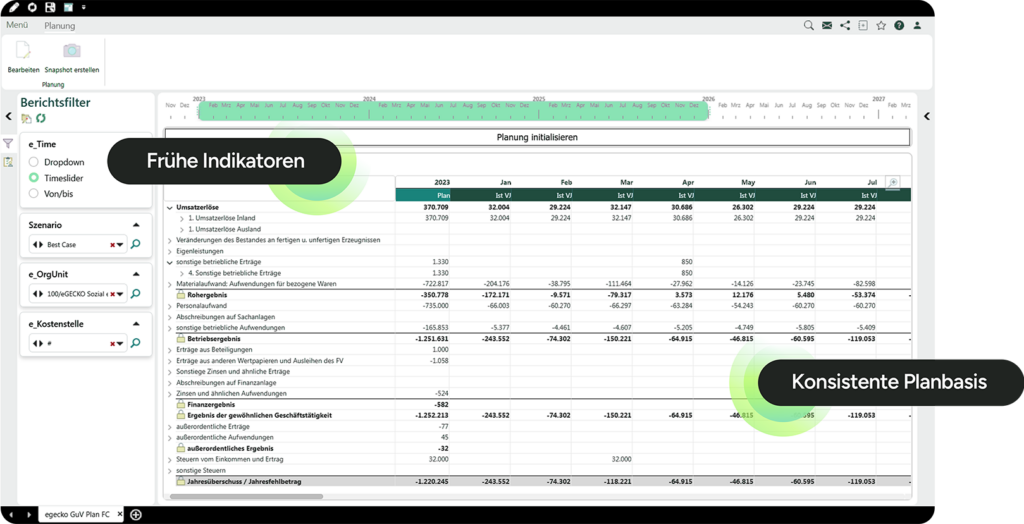Open the Szenario Best Case dropdown

click(x=120, y=244)
